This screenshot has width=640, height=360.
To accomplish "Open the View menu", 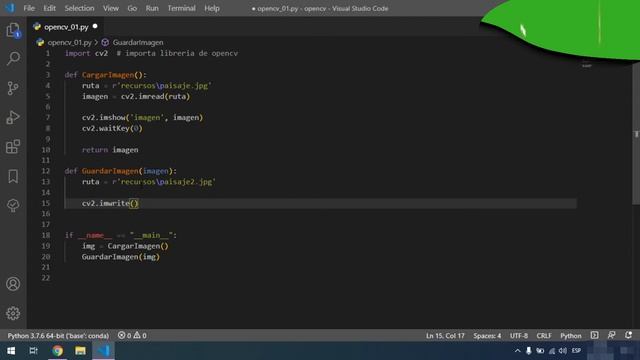I will coord(111,8).
